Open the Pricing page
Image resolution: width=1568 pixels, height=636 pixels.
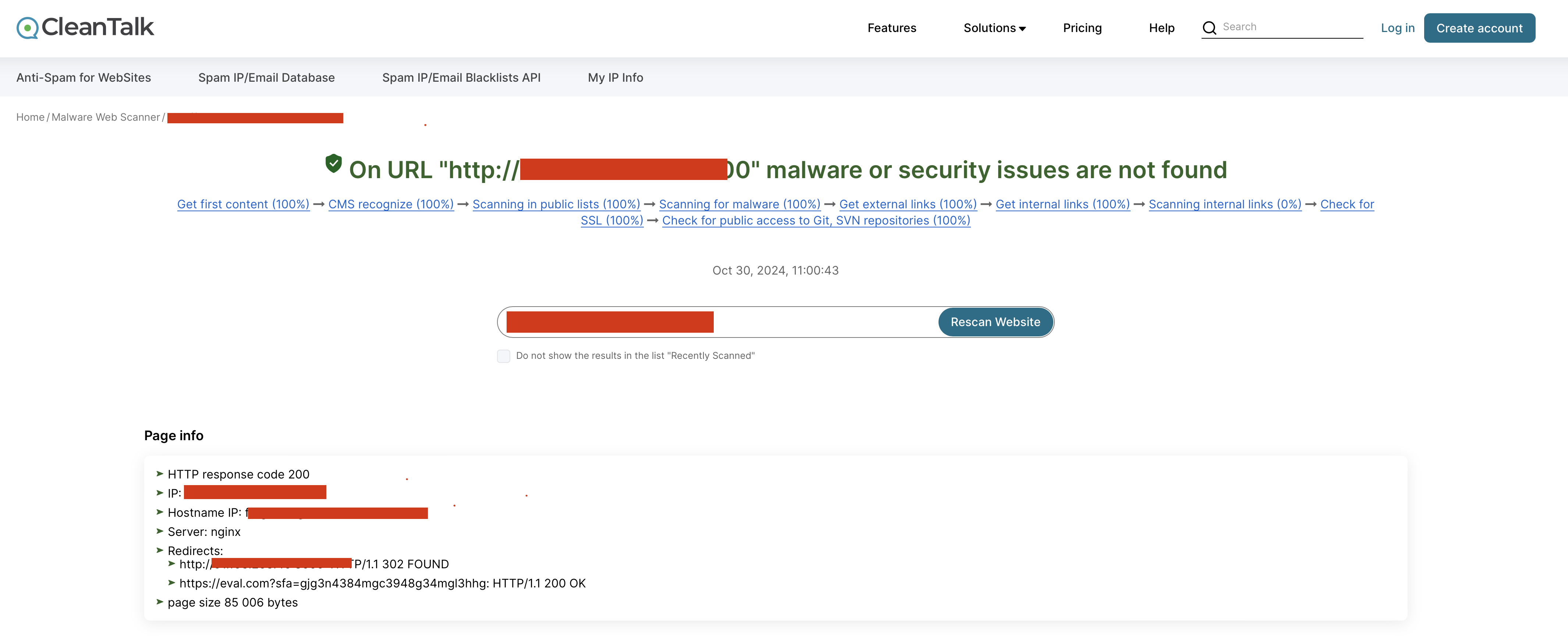point(1082,27)
